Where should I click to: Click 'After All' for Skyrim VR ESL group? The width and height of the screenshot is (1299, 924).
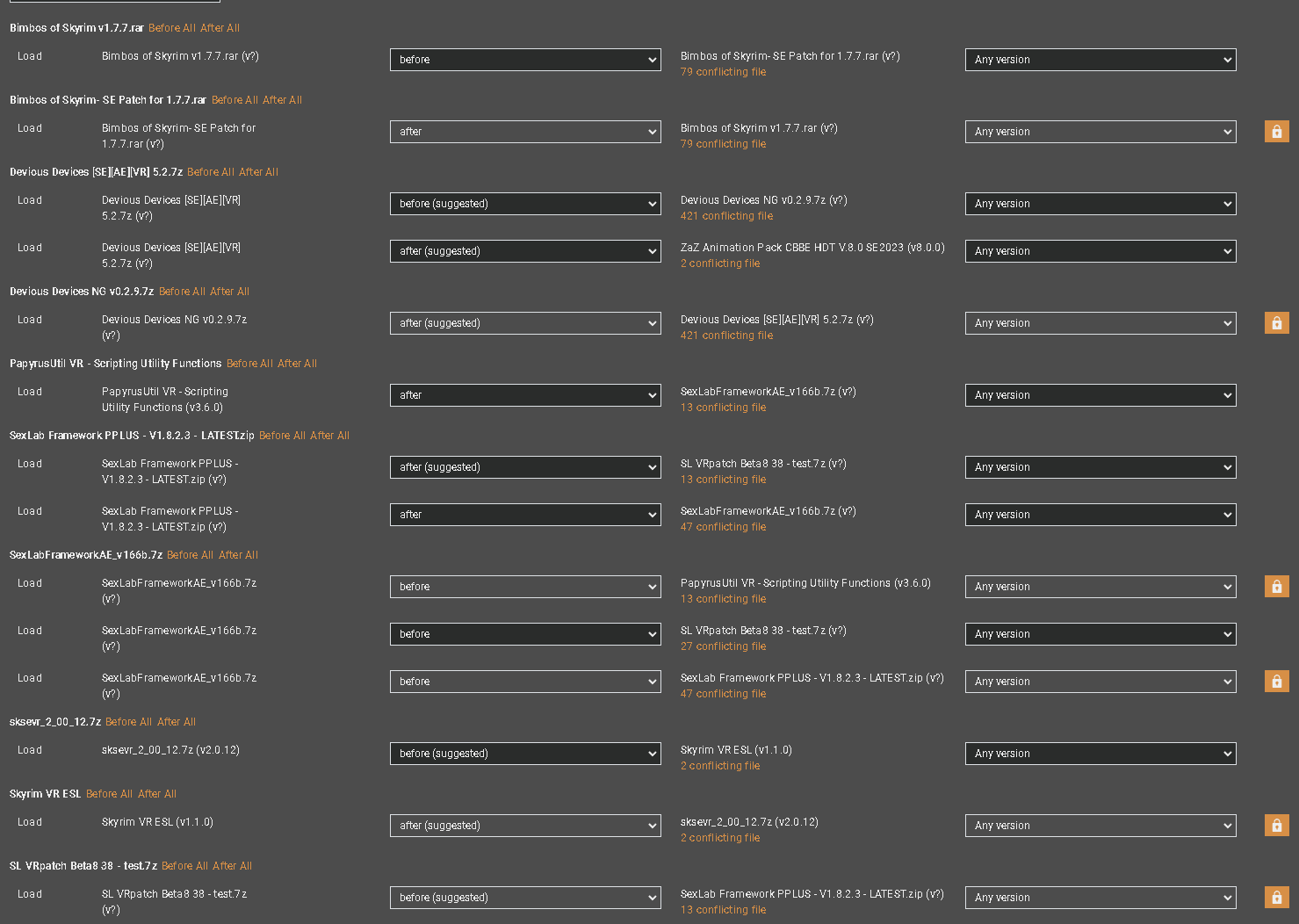point(157,794)
